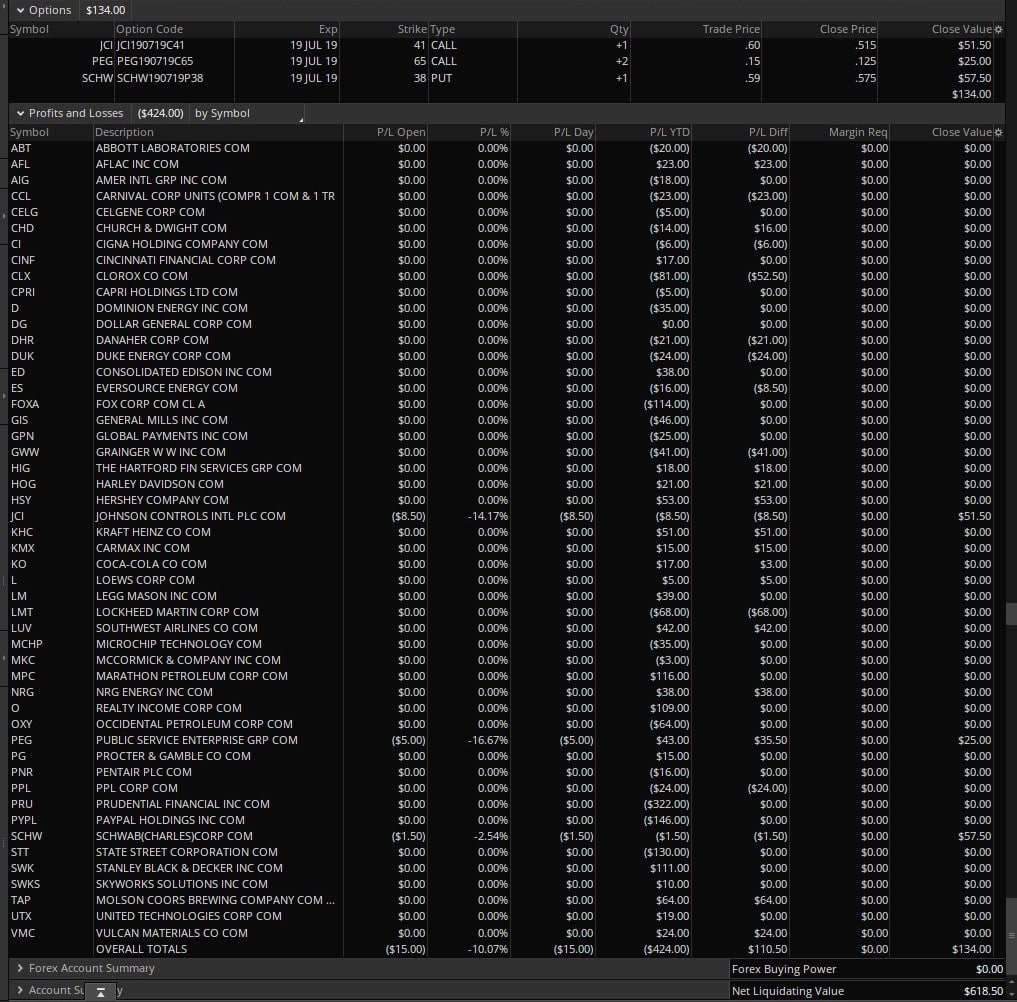1017x1002 pixels.
Task: Click the Forex Buying Power label
Action: coord(784,969)
